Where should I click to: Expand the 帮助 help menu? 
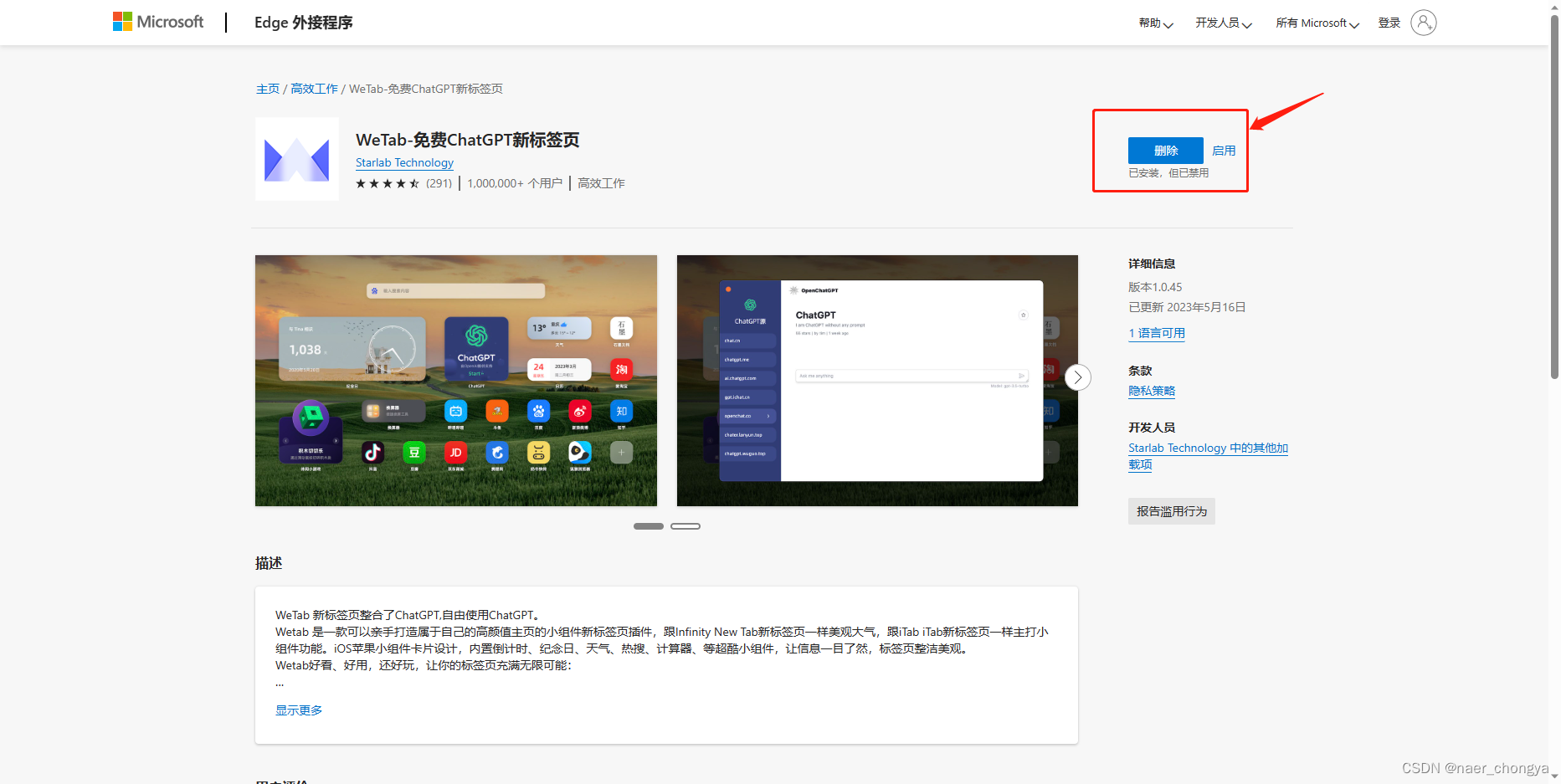(1156, 23)
